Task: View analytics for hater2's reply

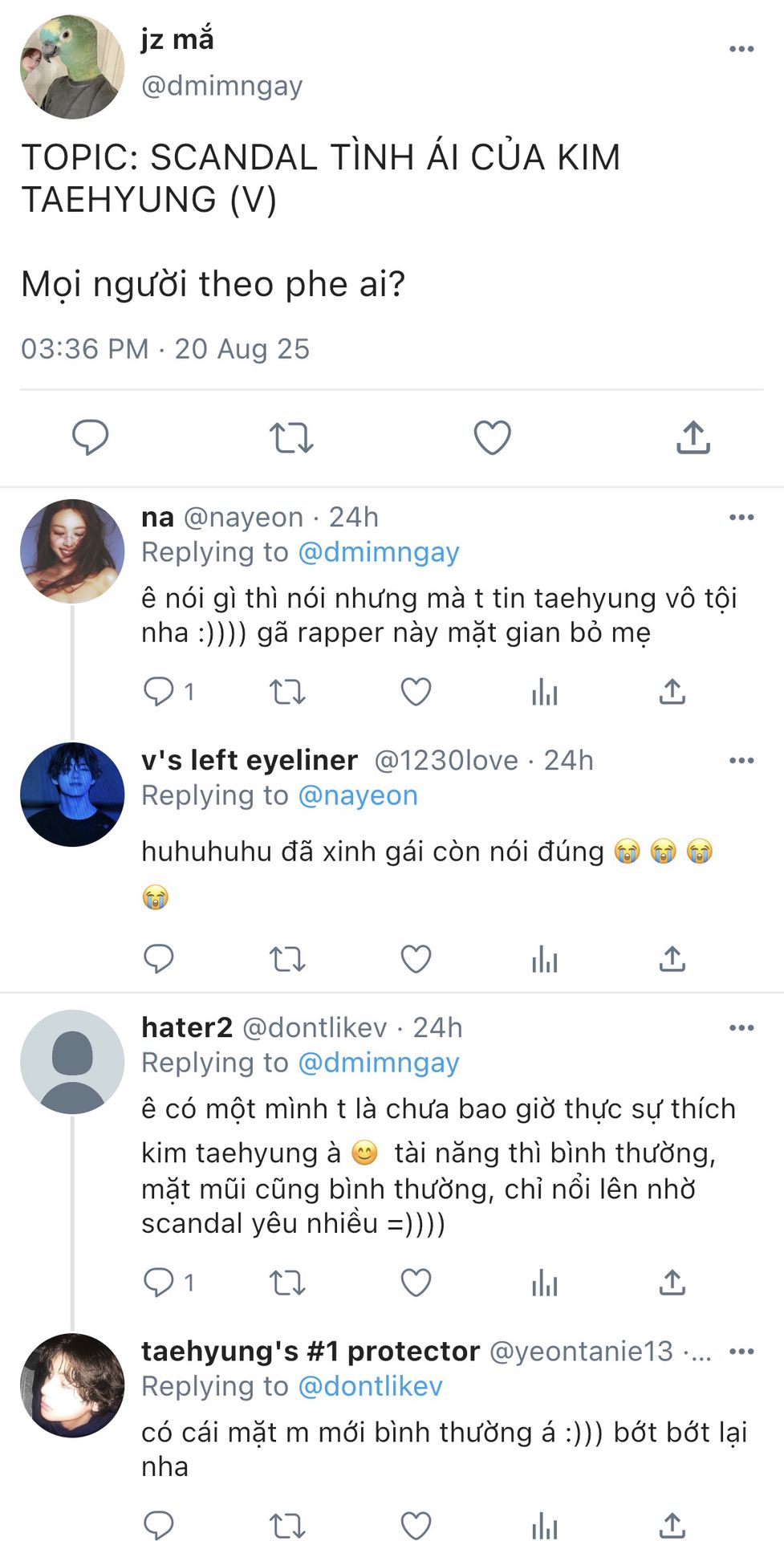Action: click(x=544, y=1283)
